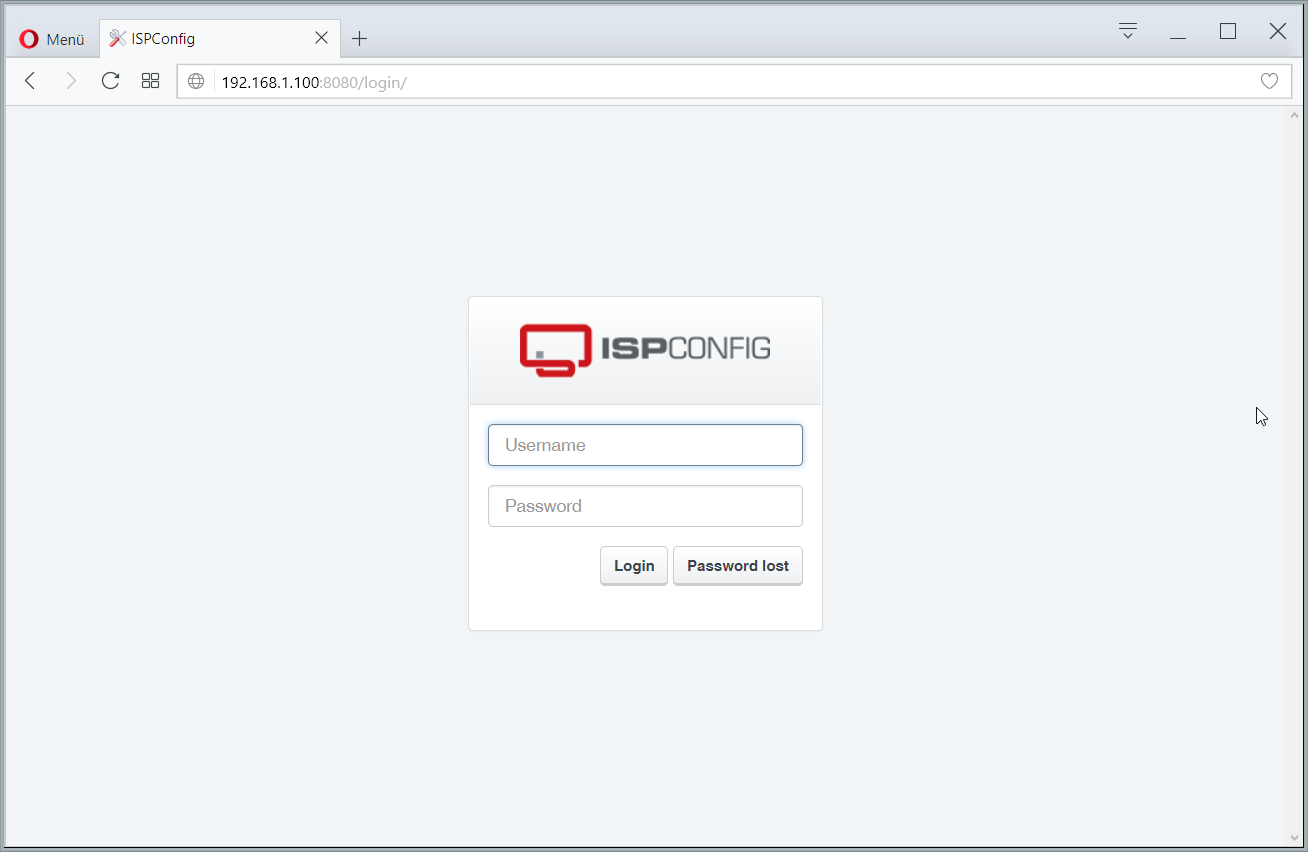Click the address bar URL field
The height and width of the screenshot is (852, 1308).
click(735, 82)
